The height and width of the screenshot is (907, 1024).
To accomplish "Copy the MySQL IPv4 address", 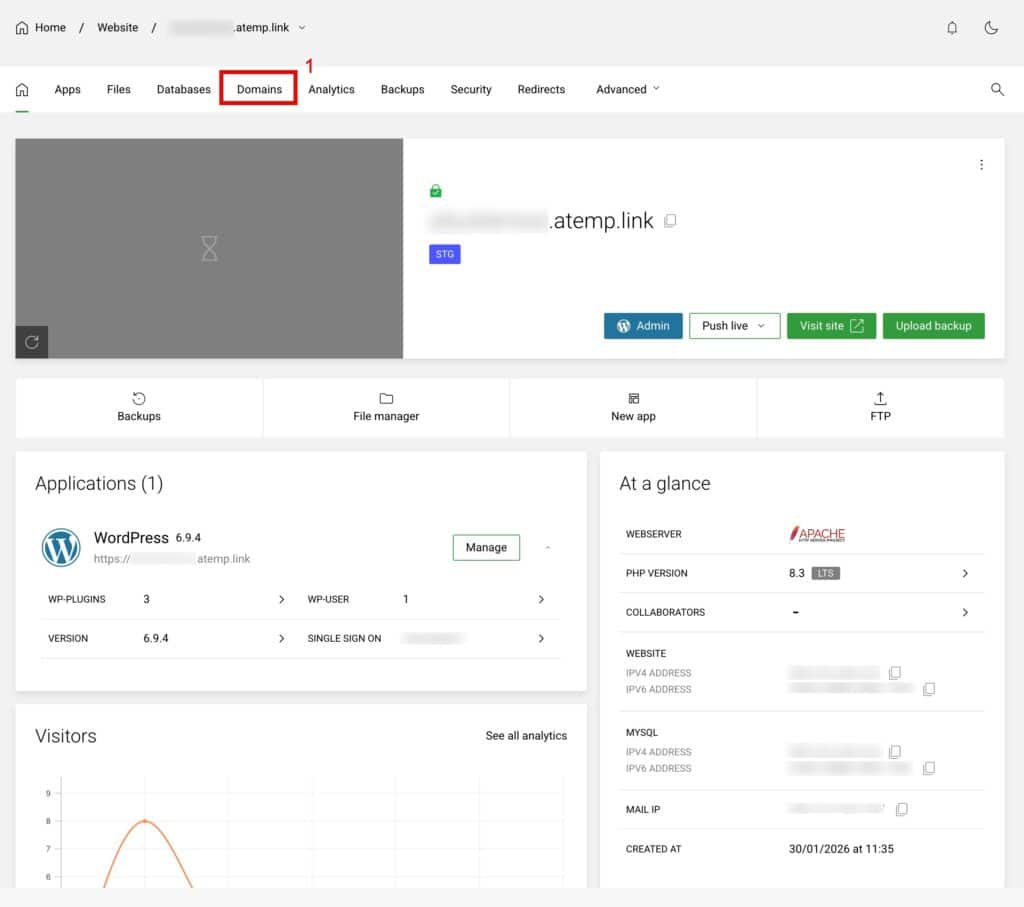I will coord(895,752).
